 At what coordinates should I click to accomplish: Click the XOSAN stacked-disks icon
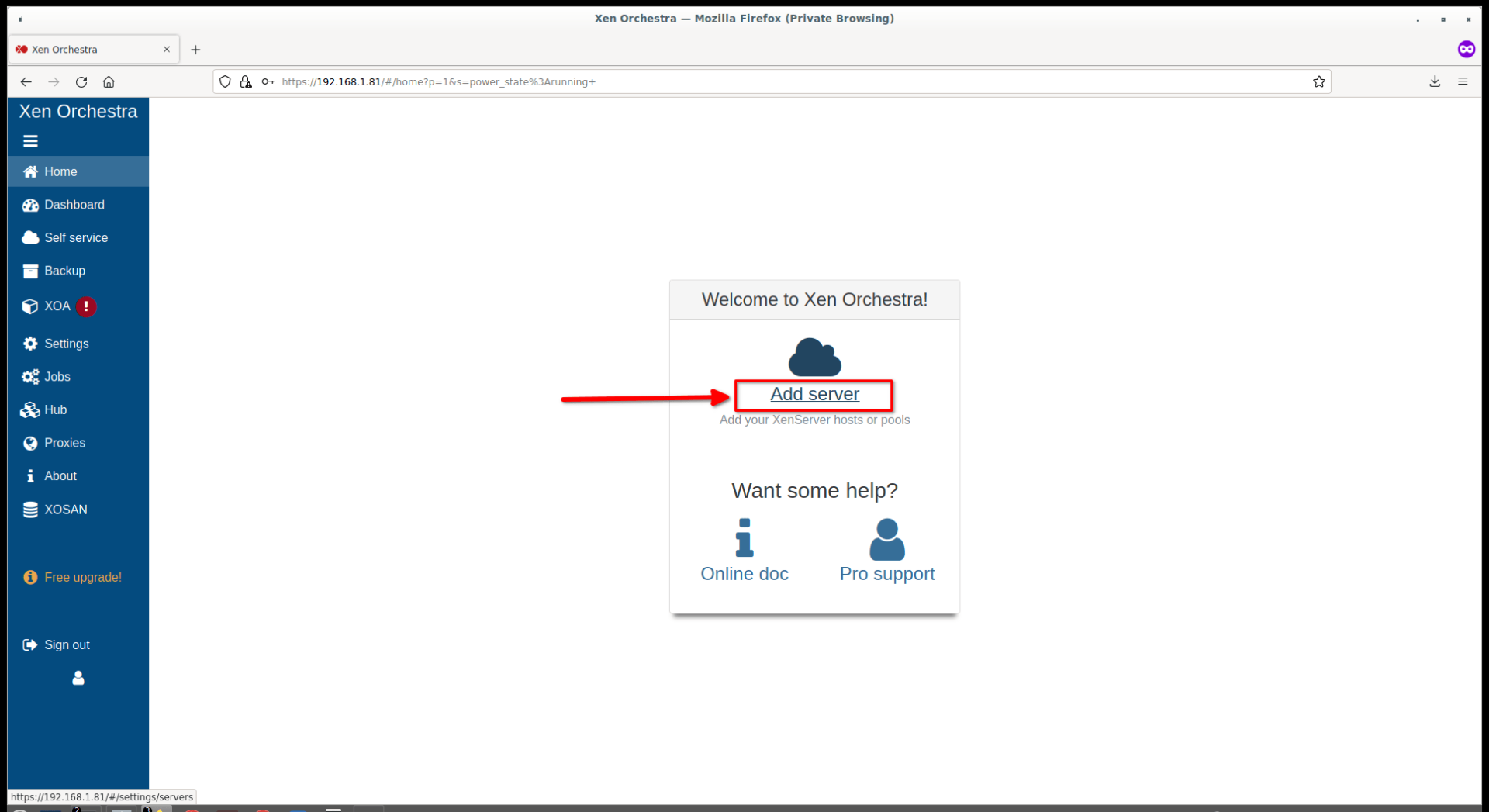tap(29, 510)
